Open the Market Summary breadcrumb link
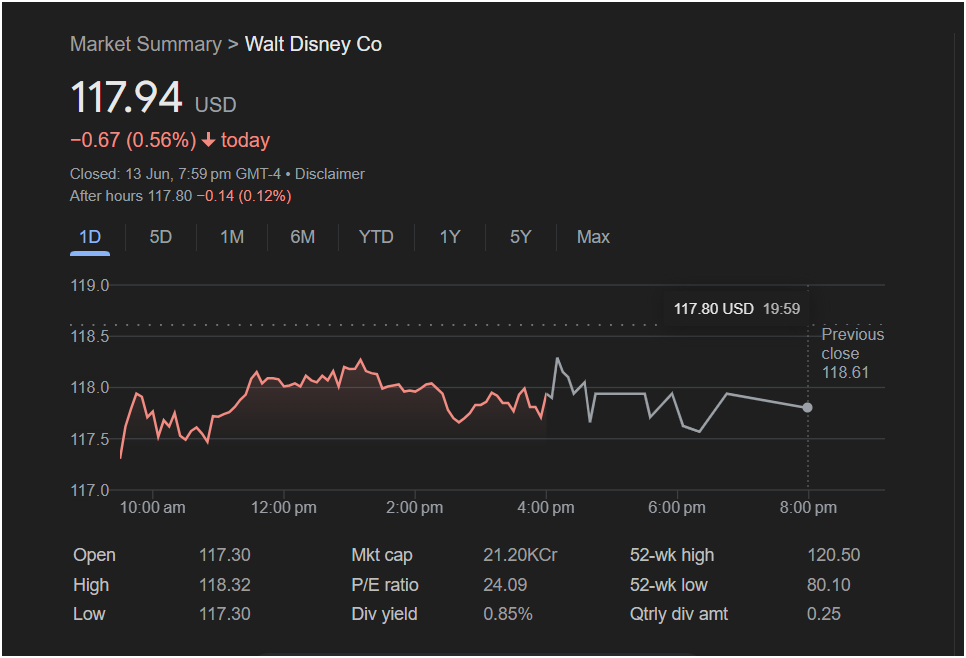966x658 pixels. tap(145, 44)
